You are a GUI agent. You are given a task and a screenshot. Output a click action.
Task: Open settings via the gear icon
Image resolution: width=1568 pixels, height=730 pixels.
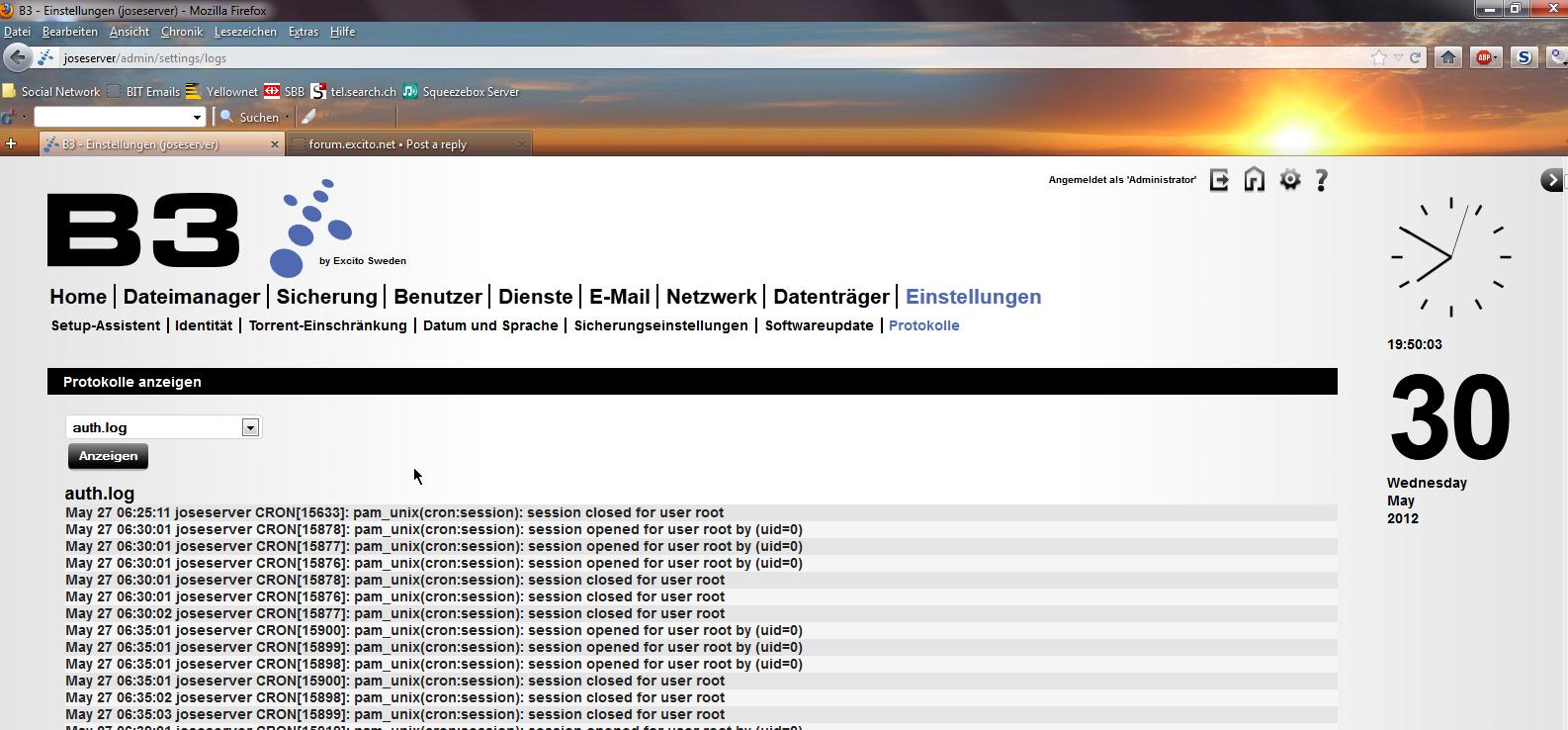(1289, 180)
